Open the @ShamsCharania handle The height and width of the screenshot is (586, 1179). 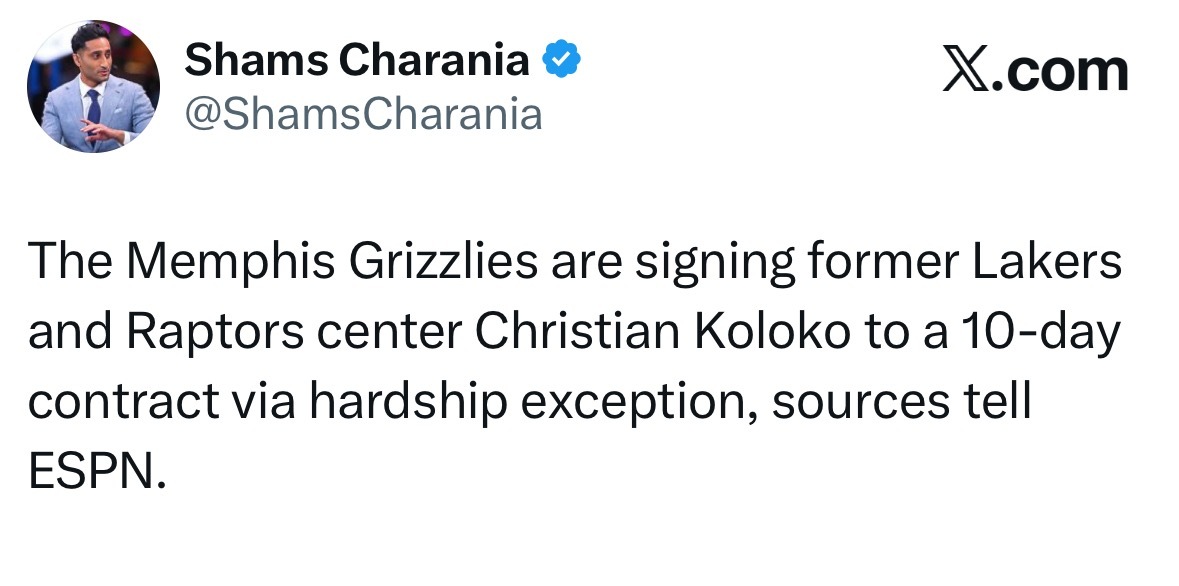click(363, 114)
